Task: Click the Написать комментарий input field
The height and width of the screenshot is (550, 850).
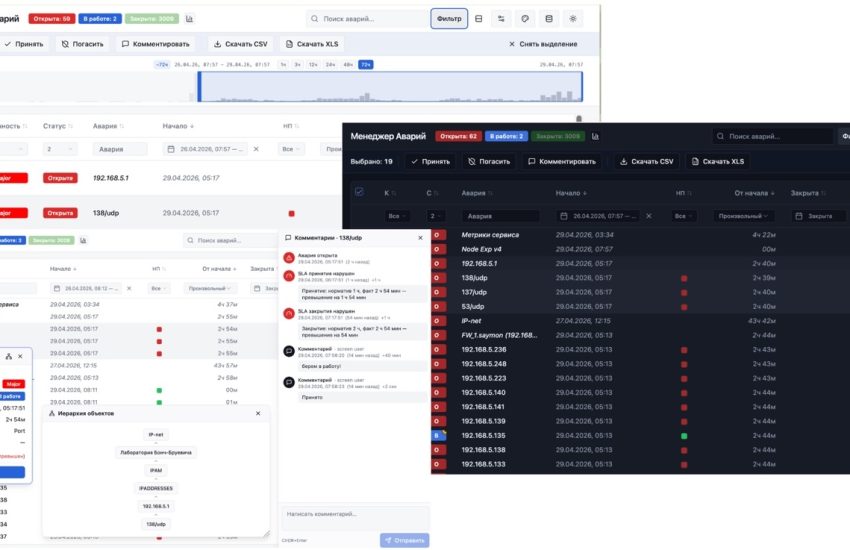Action: [354, 514]
